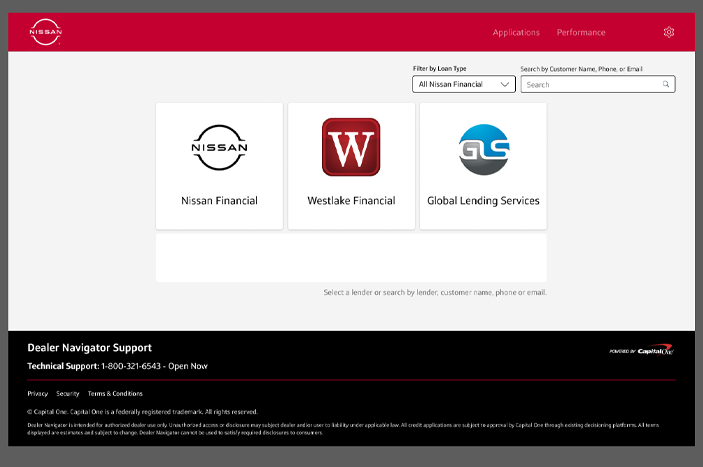The image size is (703, 467).
Task: Click the empty white panel below lender cards
Action: click(x=351, y=258)
